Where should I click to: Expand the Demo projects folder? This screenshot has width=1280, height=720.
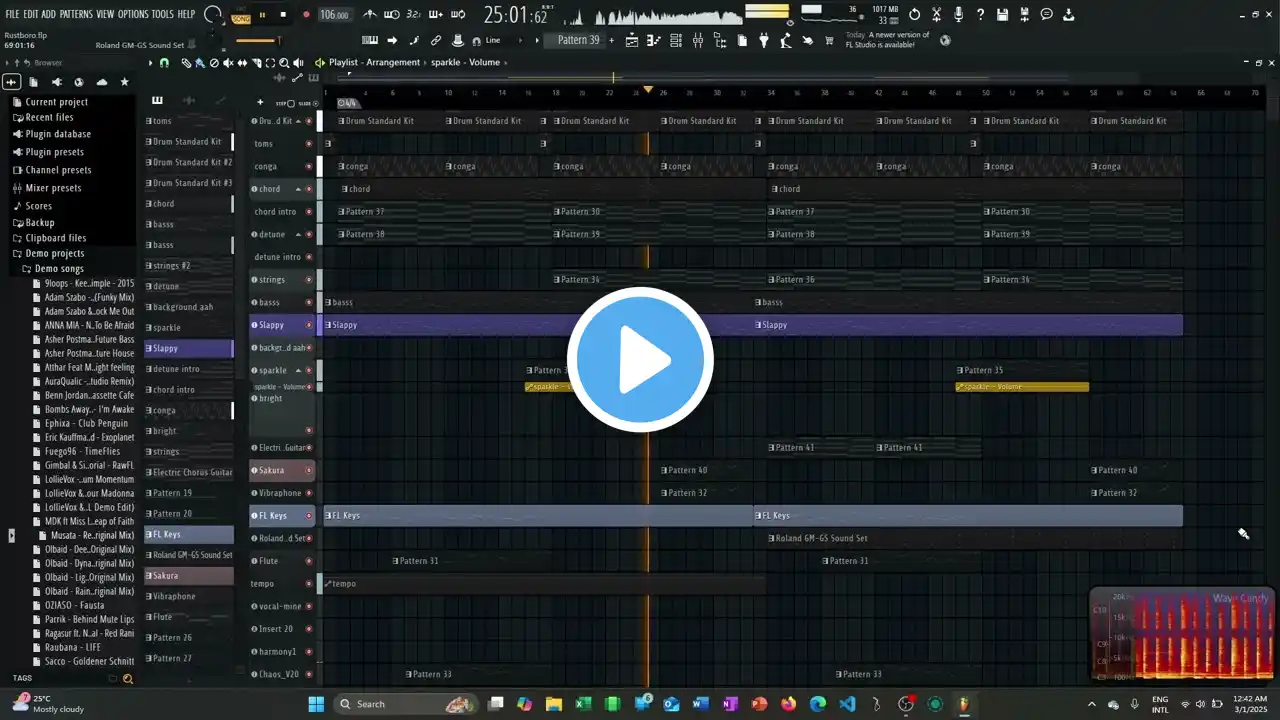pyautogui.click(x=55, y=254)
